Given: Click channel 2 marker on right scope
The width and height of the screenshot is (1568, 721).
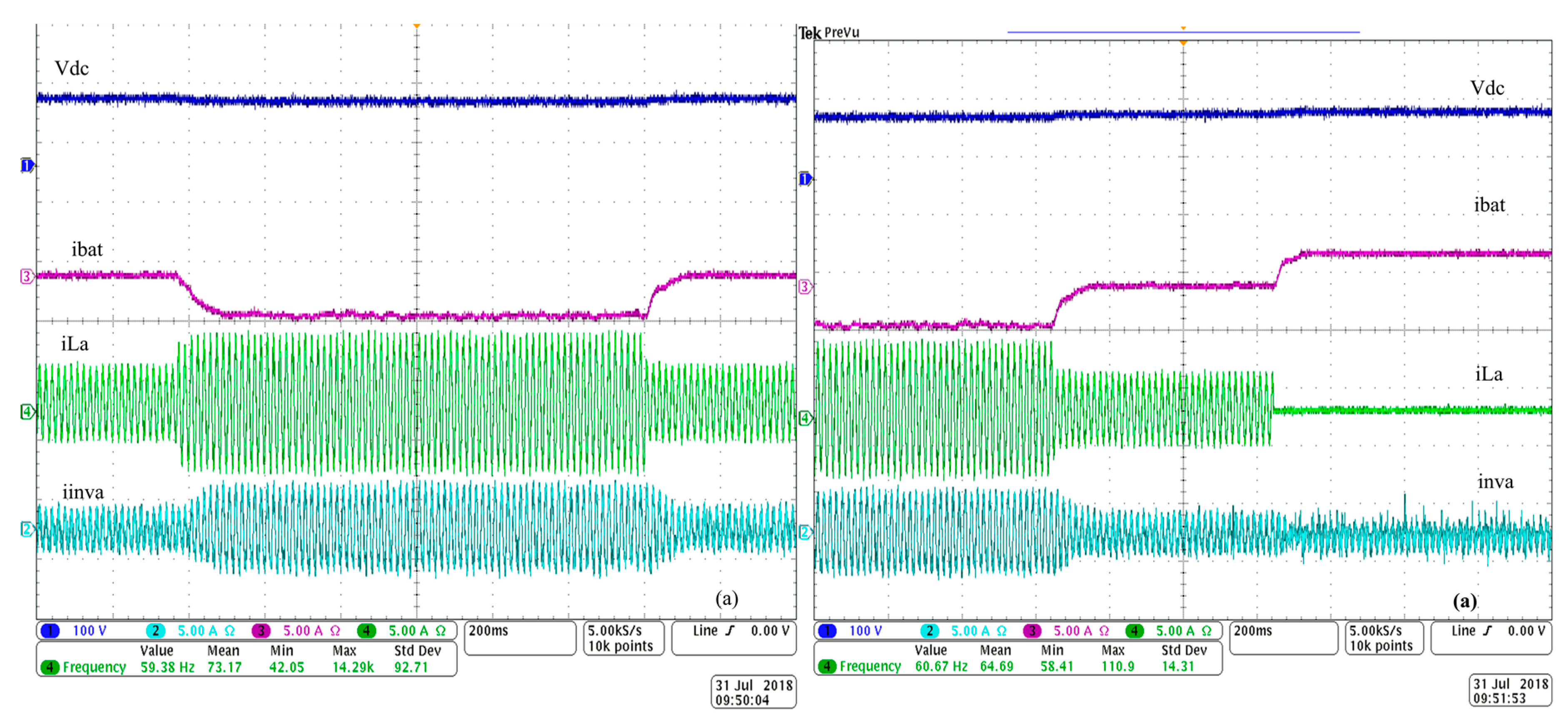Looking at the screenshot, I should tap(804, 532).
